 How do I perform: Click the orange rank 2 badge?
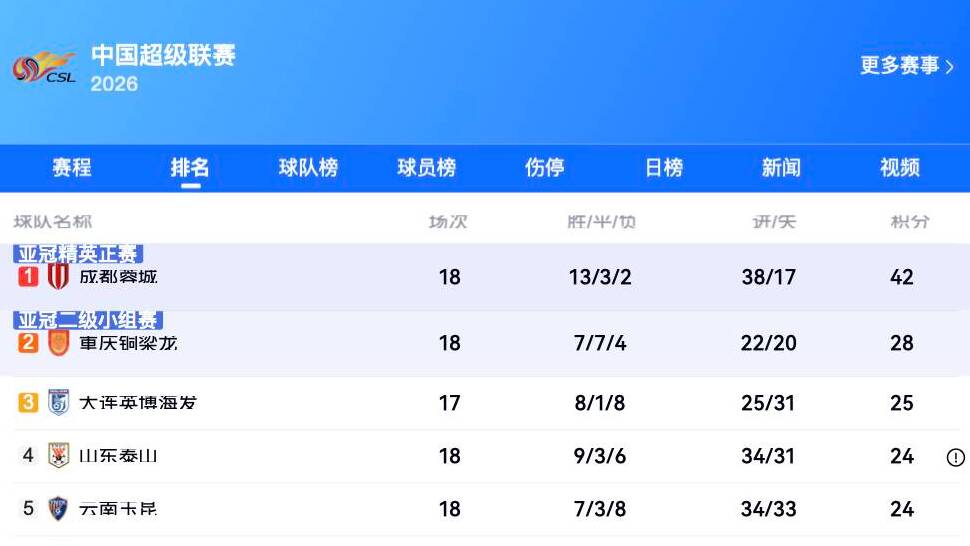[28, 343]
